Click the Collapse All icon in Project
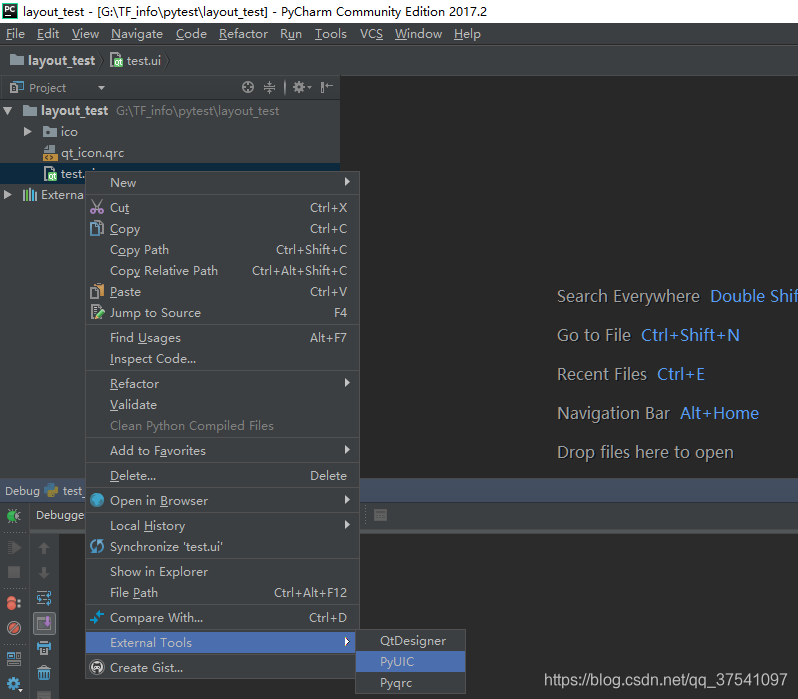Image resolution: width=798 pixels, height=699 pixels. click(270, 88)
